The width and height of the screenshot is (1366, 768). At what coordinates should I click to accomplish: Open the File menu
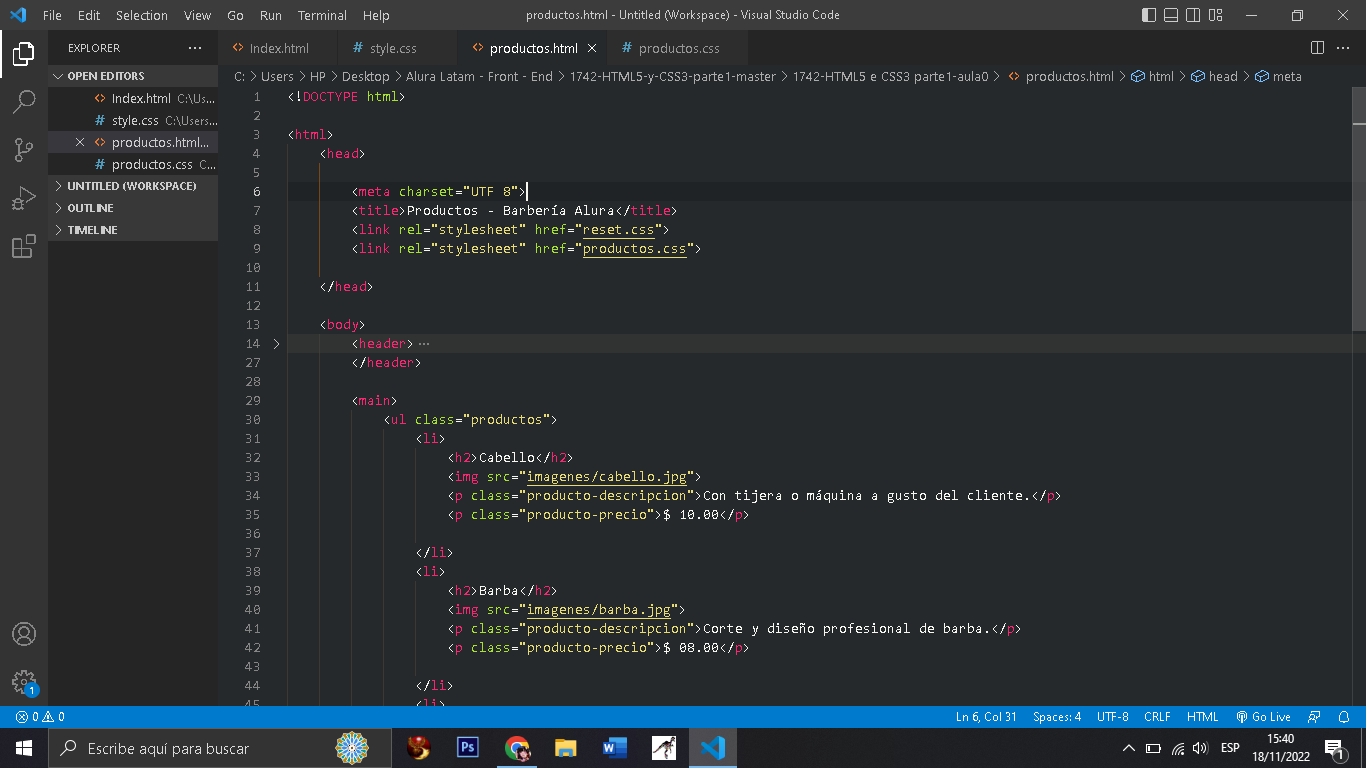(53, 15)
